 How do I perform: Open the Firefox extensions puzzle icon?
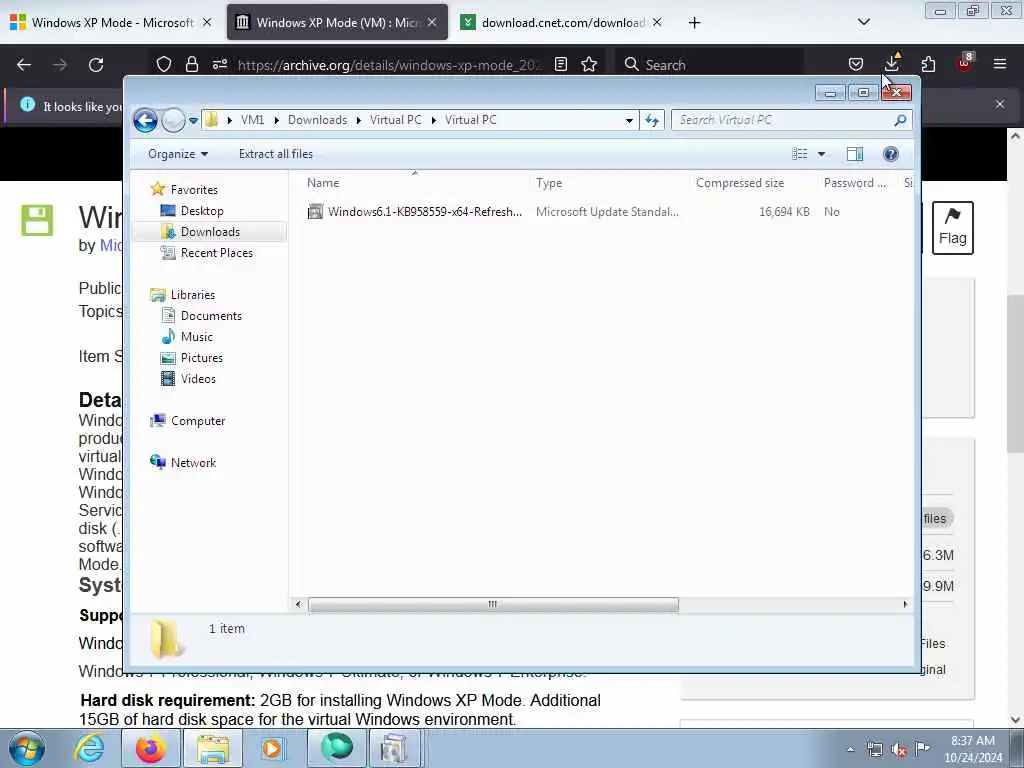928,65
